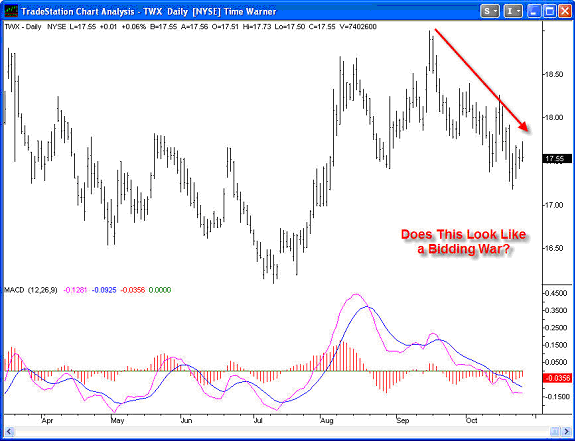Click the V=7402600 volume value
Screen dimensions: 575x441
(x=357, y=27)
